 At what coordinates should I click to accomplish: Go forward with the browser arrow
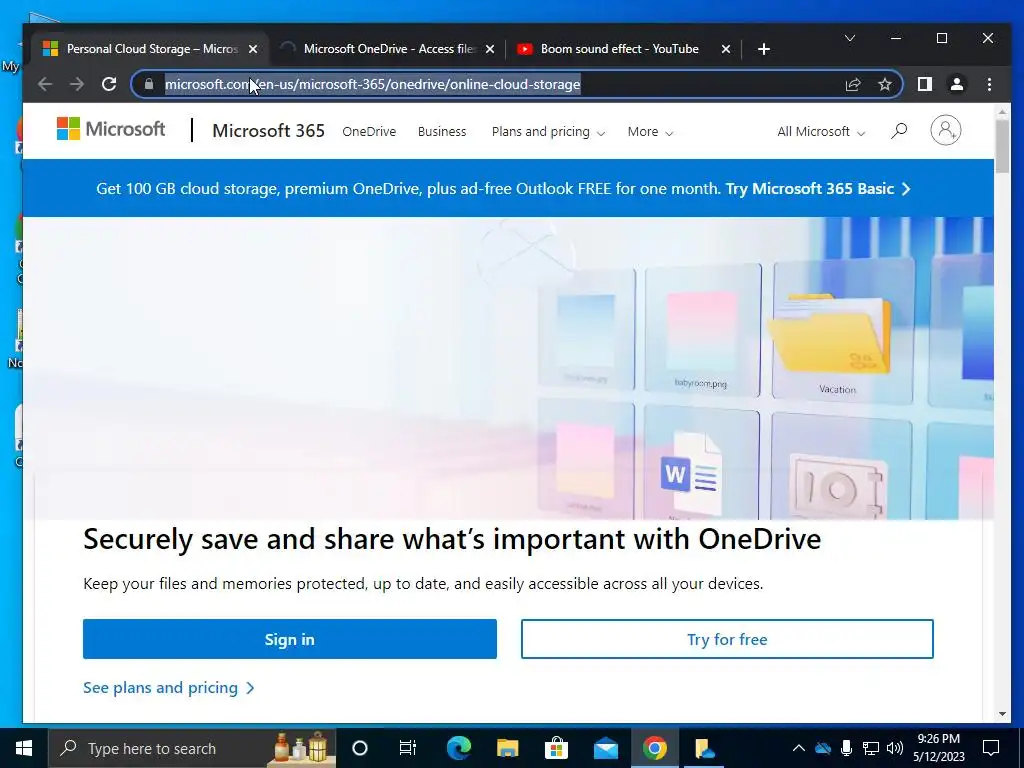(x=77, y=84)
